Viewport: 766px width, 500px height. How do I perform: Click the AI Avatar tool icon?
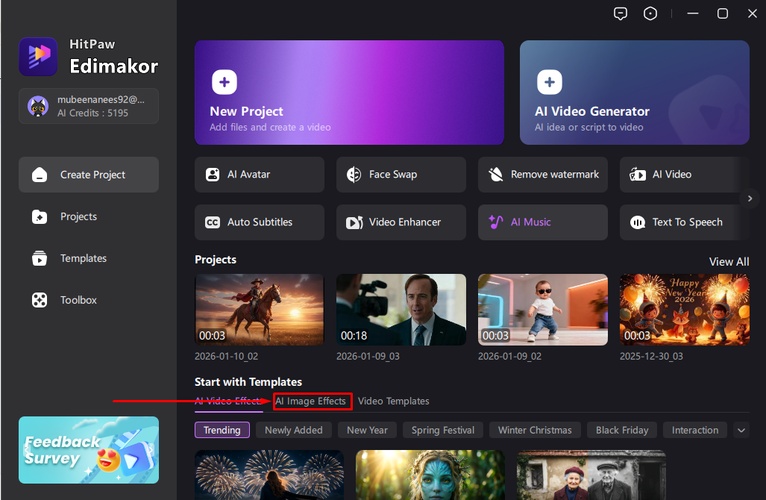212,174
